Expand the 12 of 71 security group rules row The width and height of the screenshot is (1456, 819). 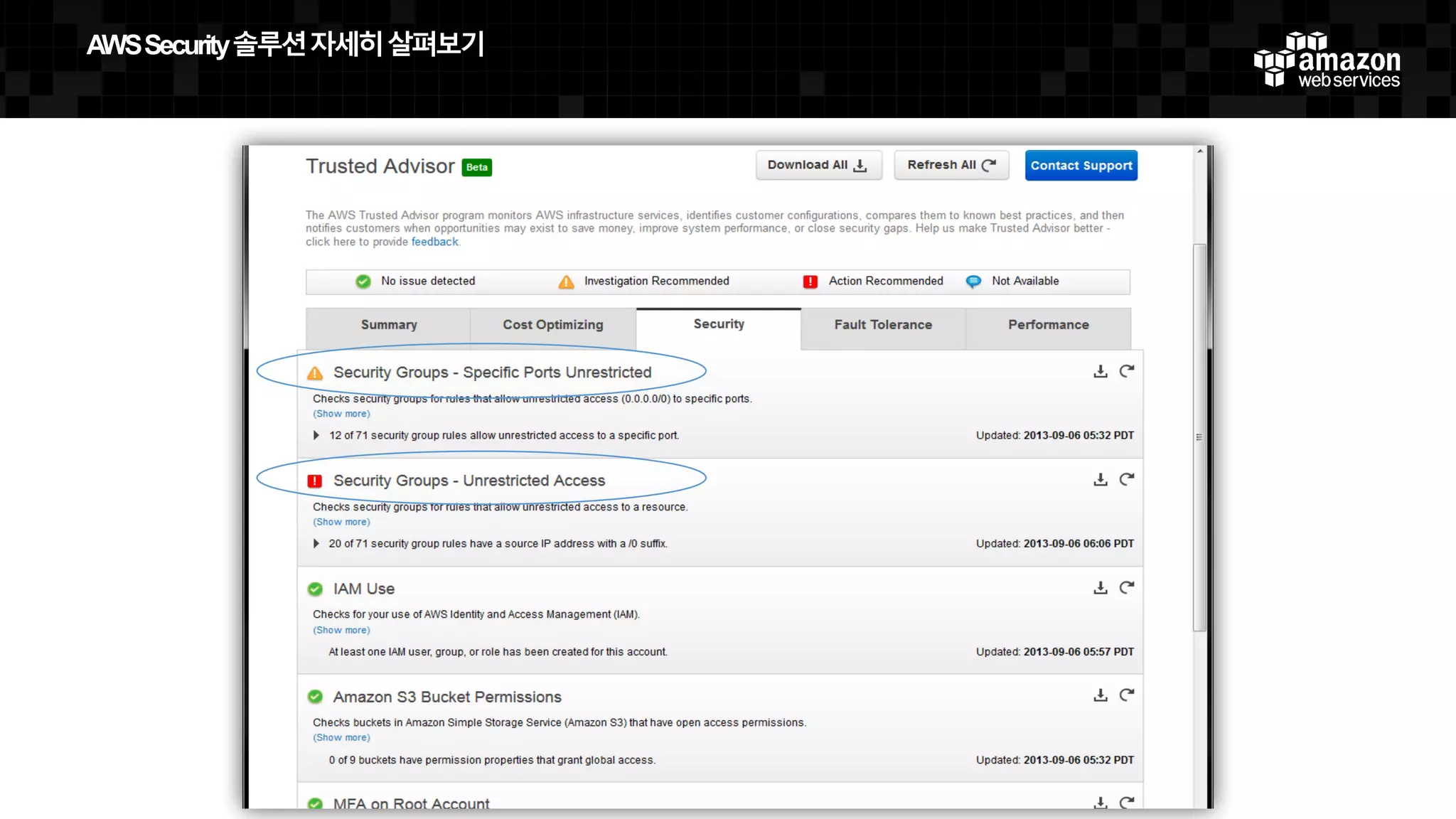[x=316, y=435]
